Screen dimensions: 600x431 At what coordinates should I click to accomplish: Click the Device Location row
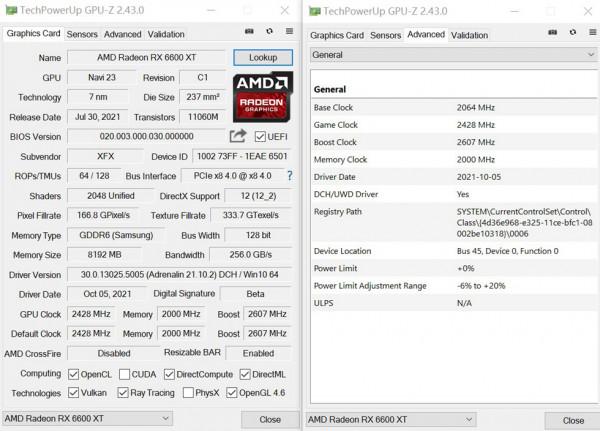(x=454, y=251)
